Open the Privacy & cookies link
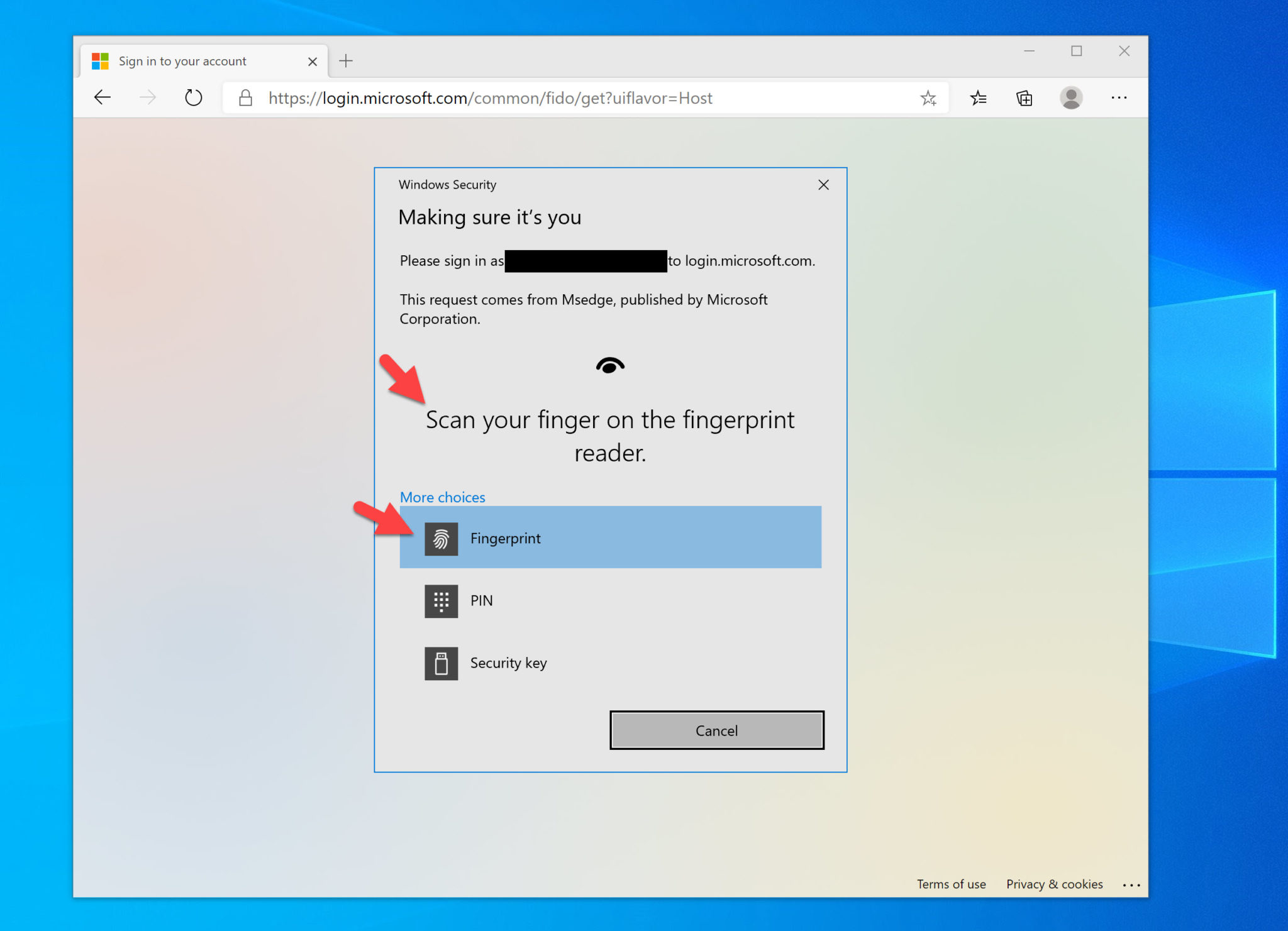 1054,884
